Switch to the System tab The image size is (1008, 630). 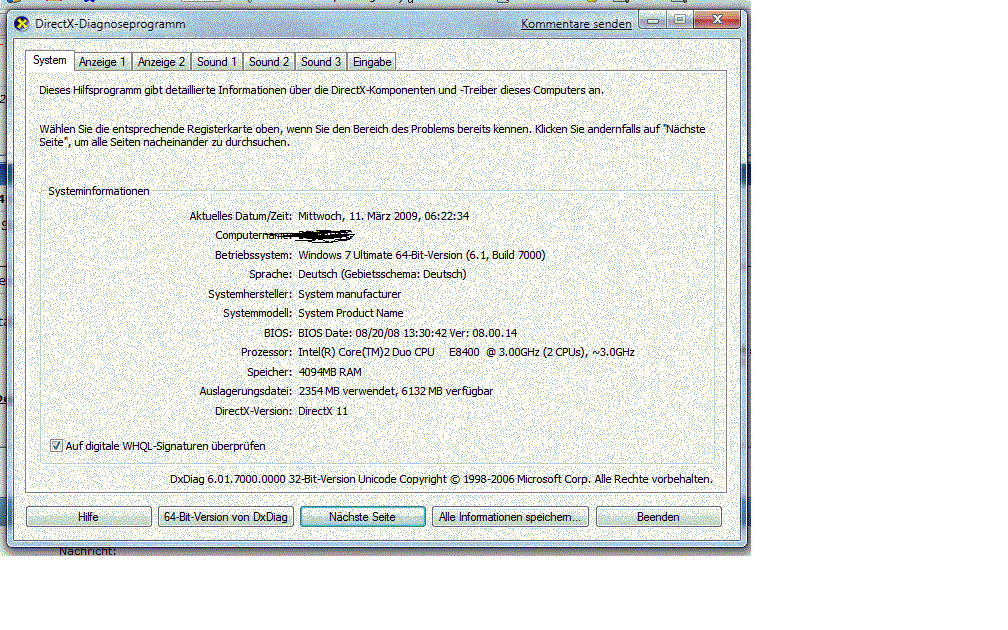[x=50, y=60]
